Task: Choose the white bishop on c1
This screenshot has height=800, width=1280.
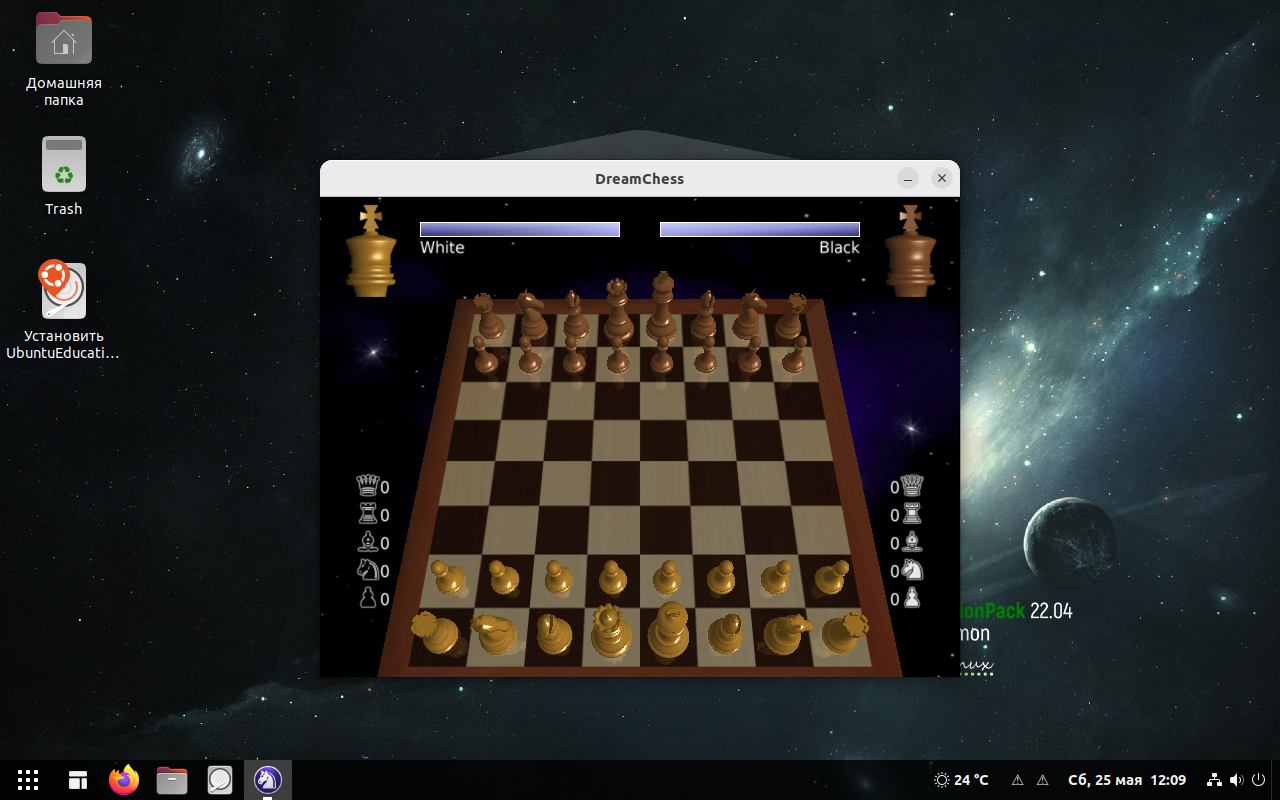Action: tap(552, 633)
